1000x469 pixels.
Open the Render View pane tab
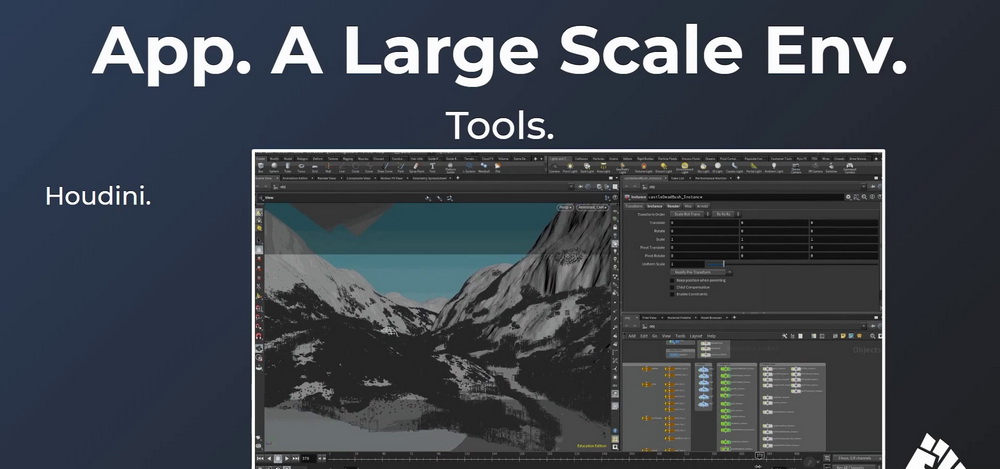[x=327, y=178]
